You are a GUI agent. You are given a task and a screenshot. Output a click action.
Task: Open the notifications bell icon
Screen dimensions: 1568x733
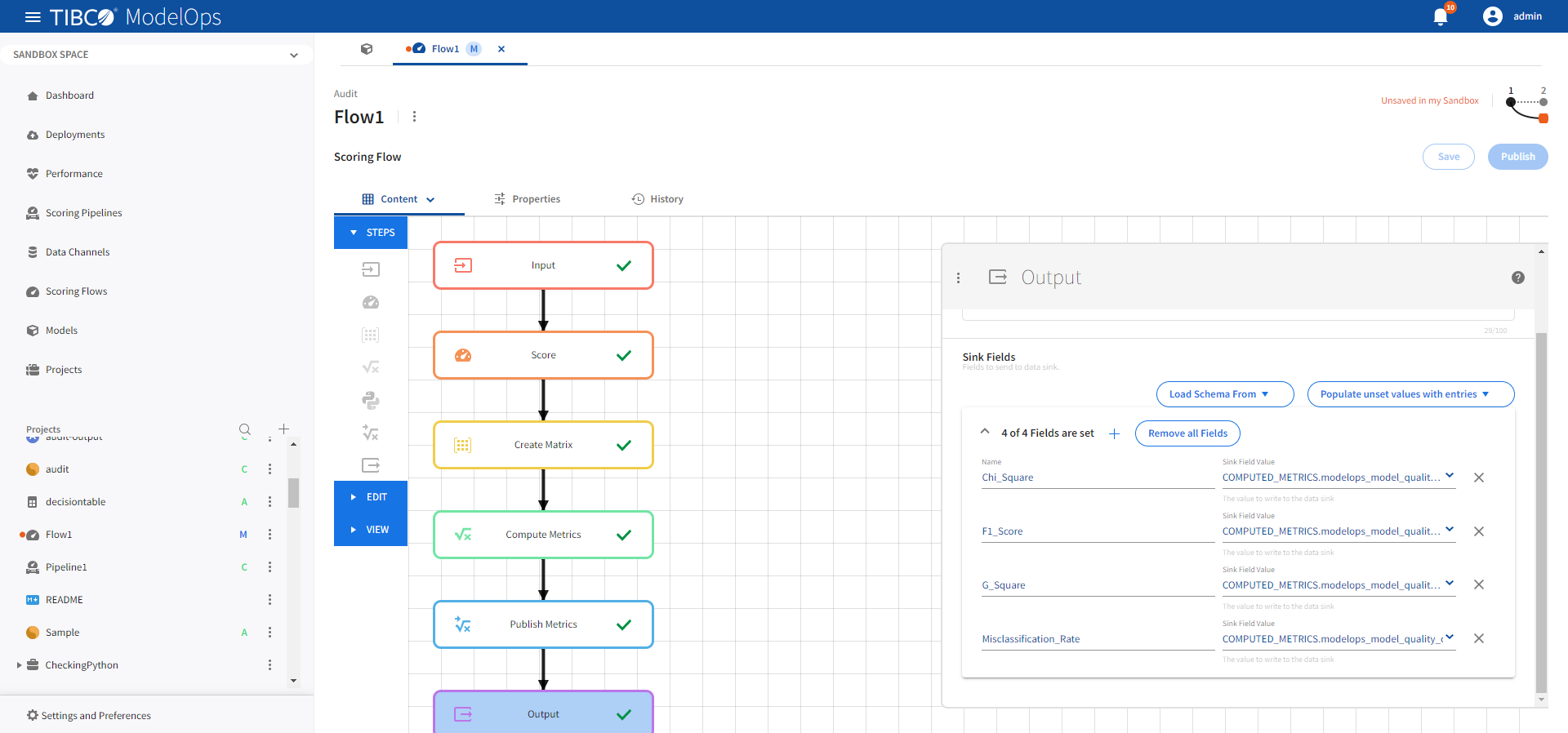coord(1441,17)
